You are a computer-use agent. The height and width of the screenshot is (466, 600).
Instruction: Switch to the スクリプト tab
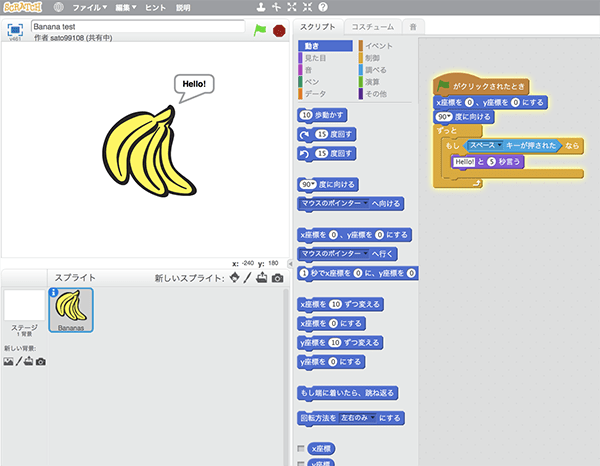(x=318, y=27)
